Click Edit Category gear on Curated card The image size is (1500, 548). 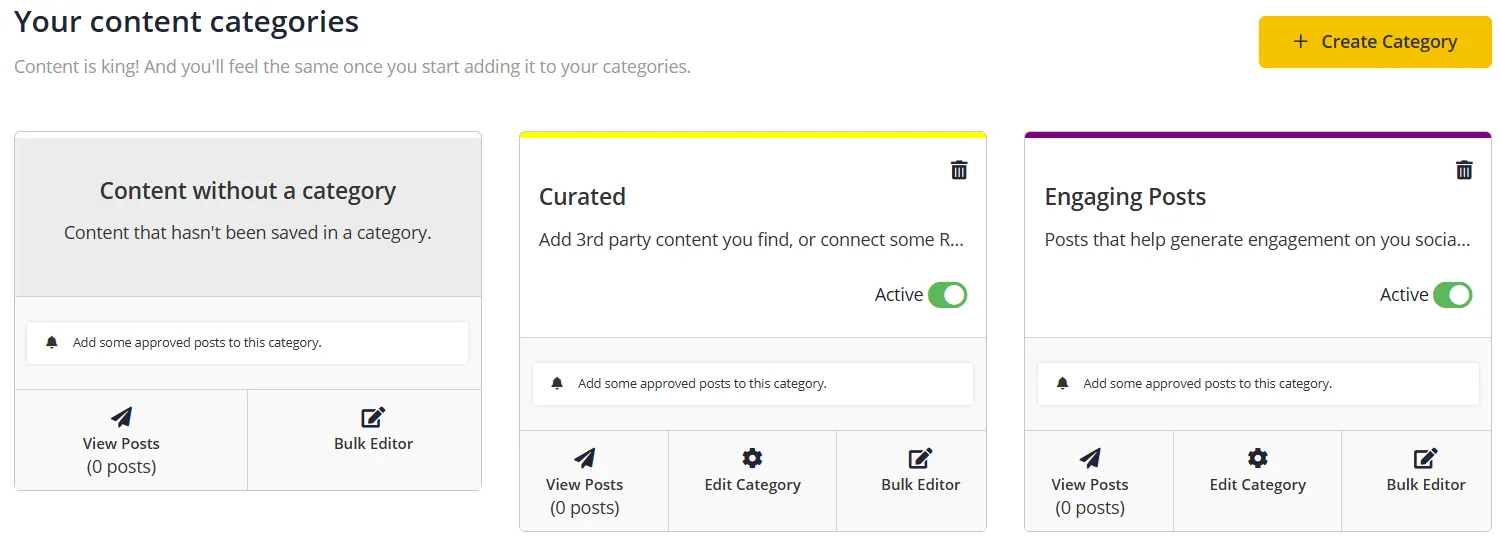click(x=752, y=459)
